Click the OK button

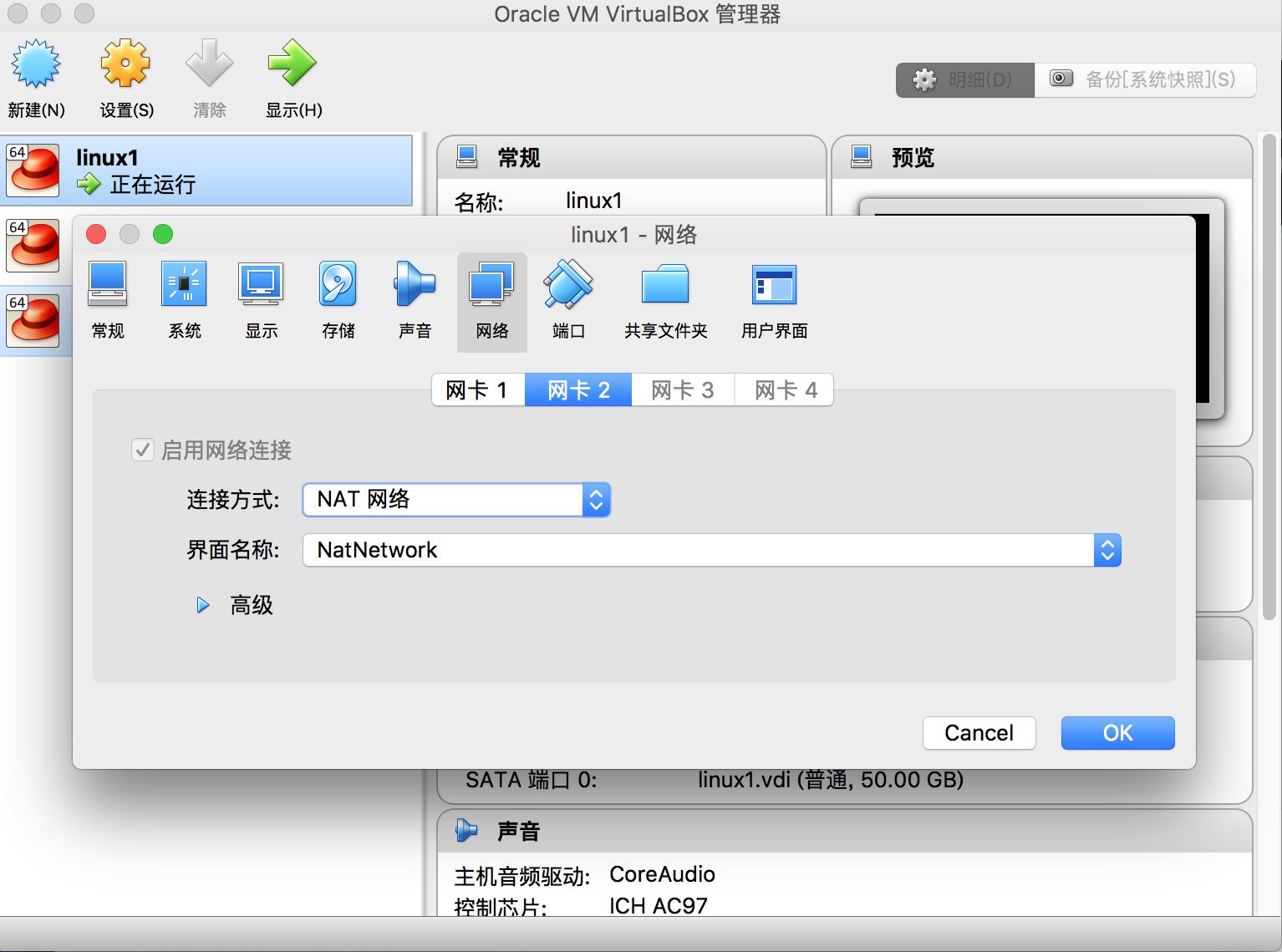(x=1118, y=733)
